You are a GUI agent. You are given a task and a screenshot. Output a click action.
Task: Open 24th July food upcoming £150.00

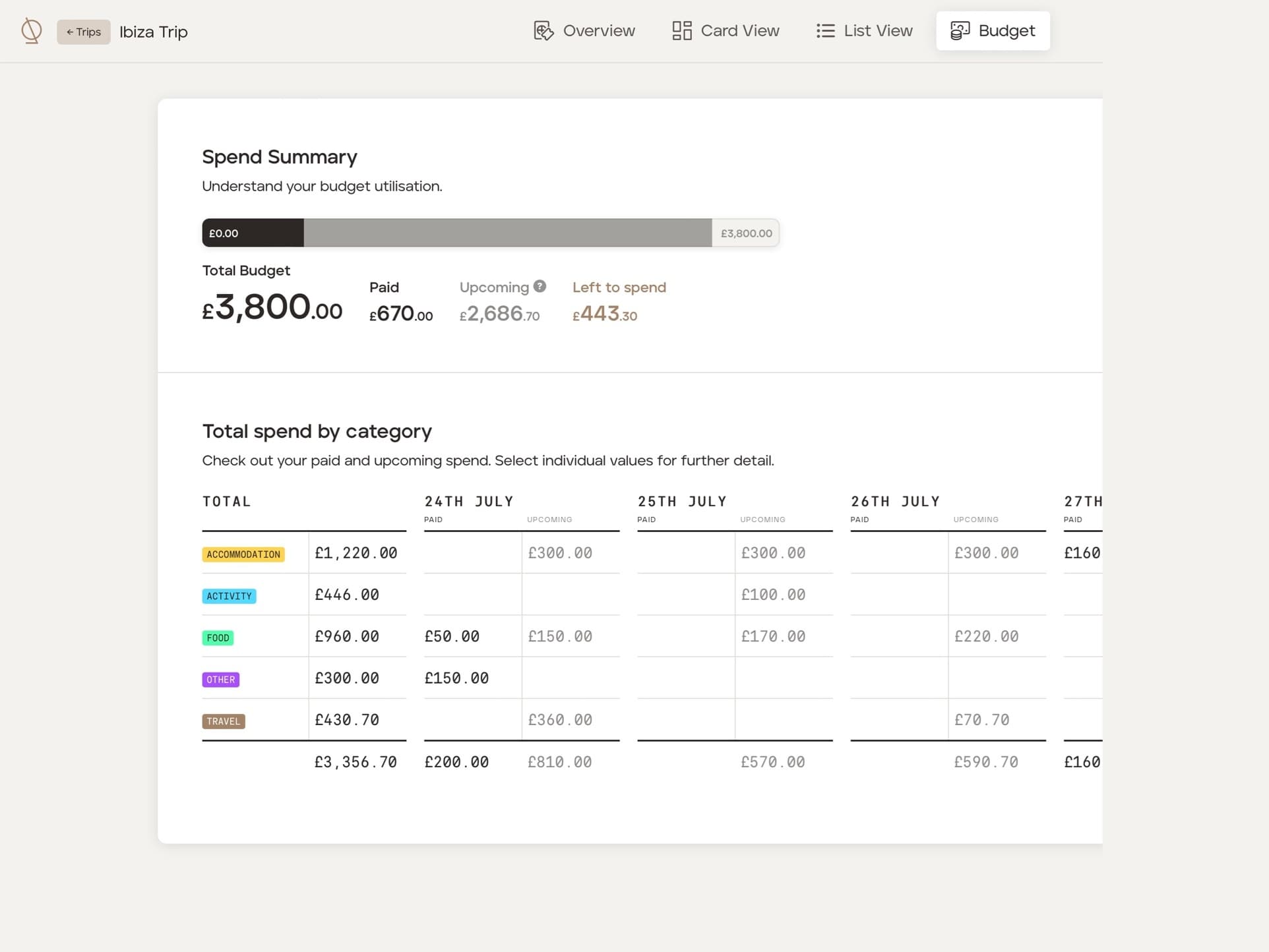tap(560, 636)
